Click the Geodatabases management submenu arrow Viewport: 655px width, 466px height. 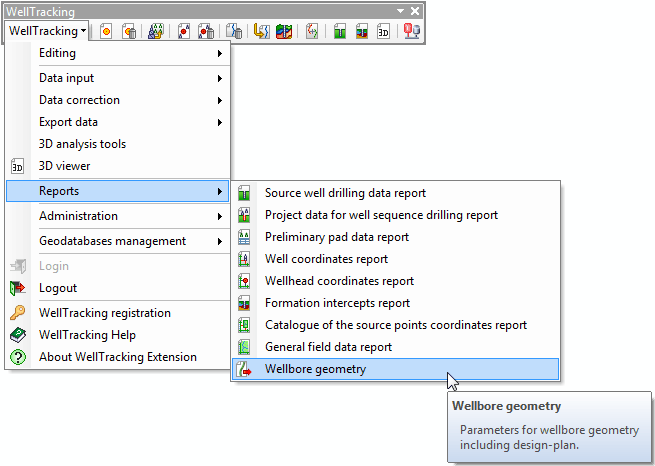coord(220,241)
